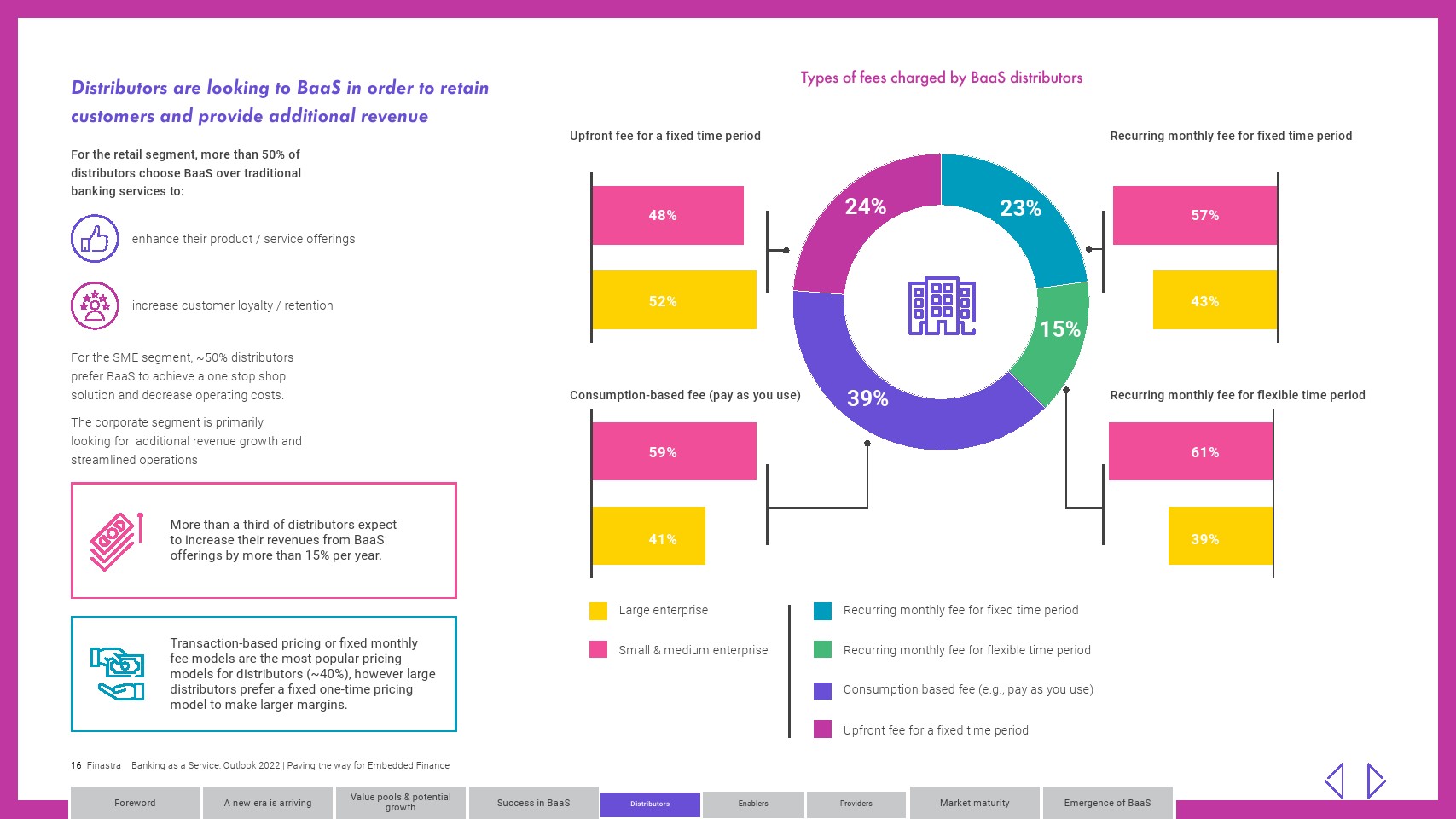
Task: Go to the next page arrow
Action: tap(1375, 781)
